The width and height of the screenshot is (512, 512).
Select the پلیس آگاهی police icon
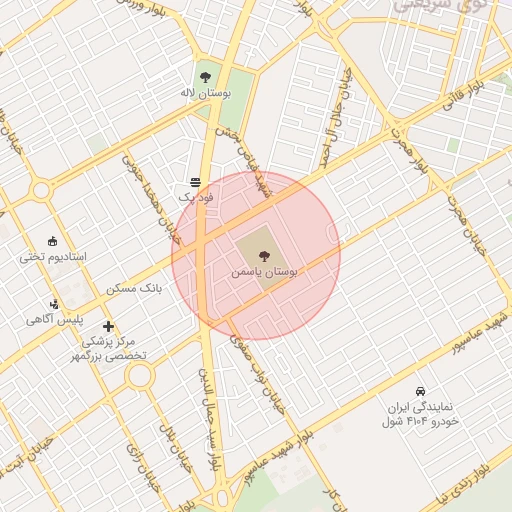coord(54,304)
